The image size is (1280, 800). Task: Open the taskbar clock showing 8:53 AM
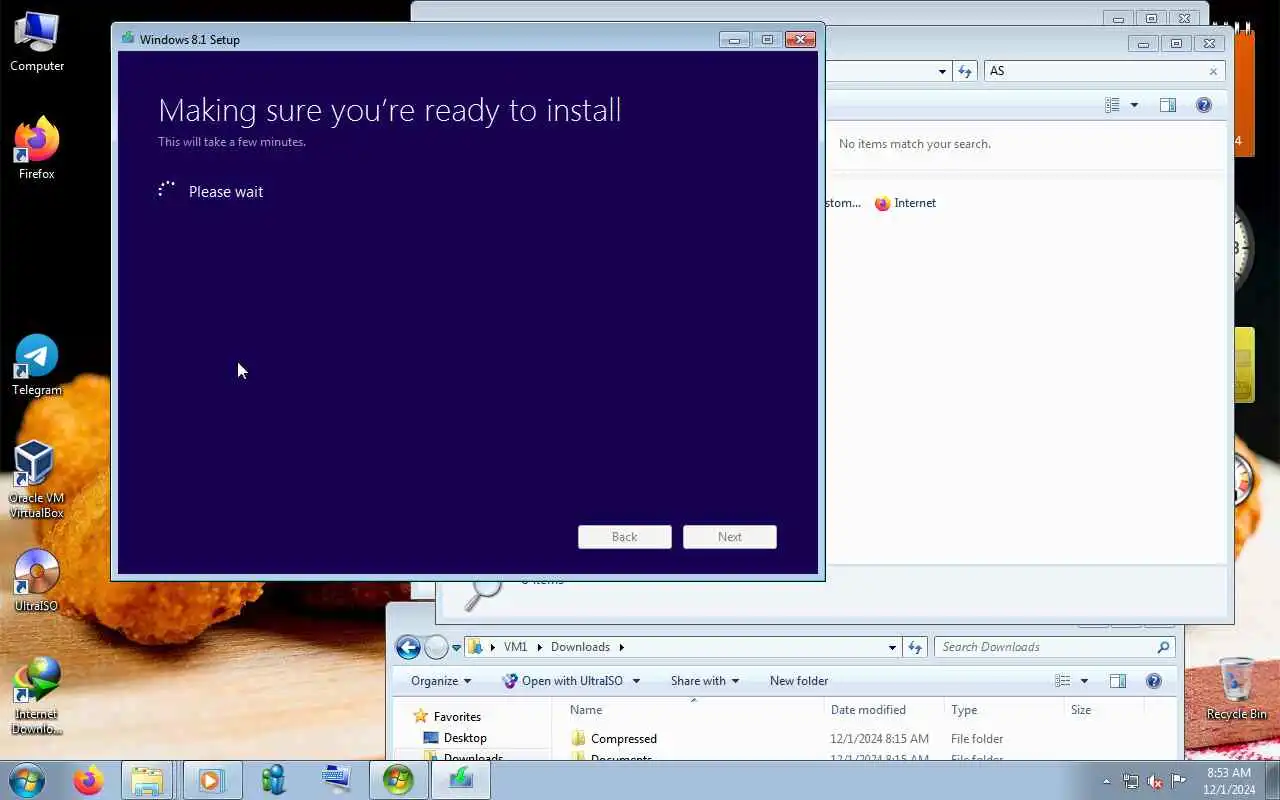click(1229, 781)
